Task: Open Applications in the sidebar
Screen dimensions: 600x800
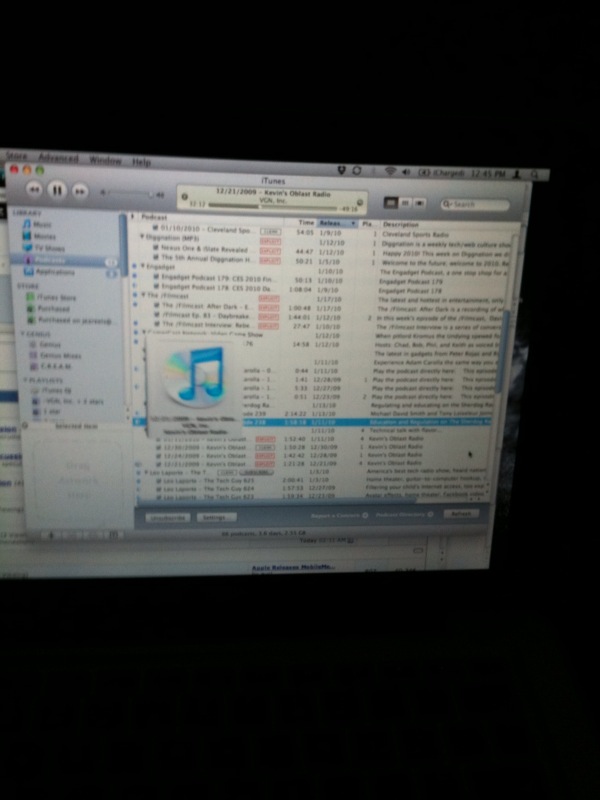Action: point(49,272)
